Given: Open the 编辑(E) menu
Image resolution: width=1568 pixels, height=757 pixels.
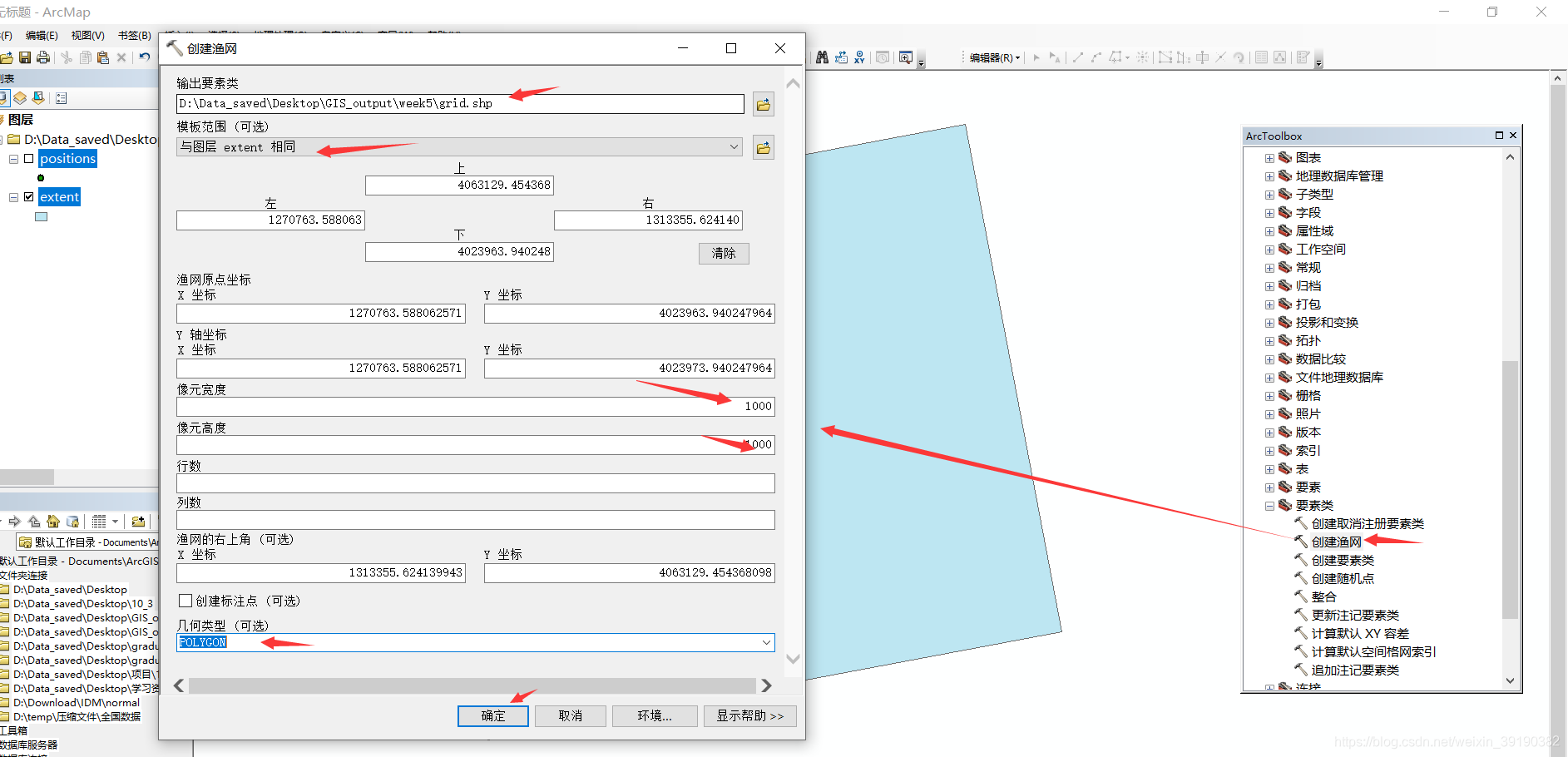Looking at the screenshot, I should pyautogui.click(x=42, y=36).
